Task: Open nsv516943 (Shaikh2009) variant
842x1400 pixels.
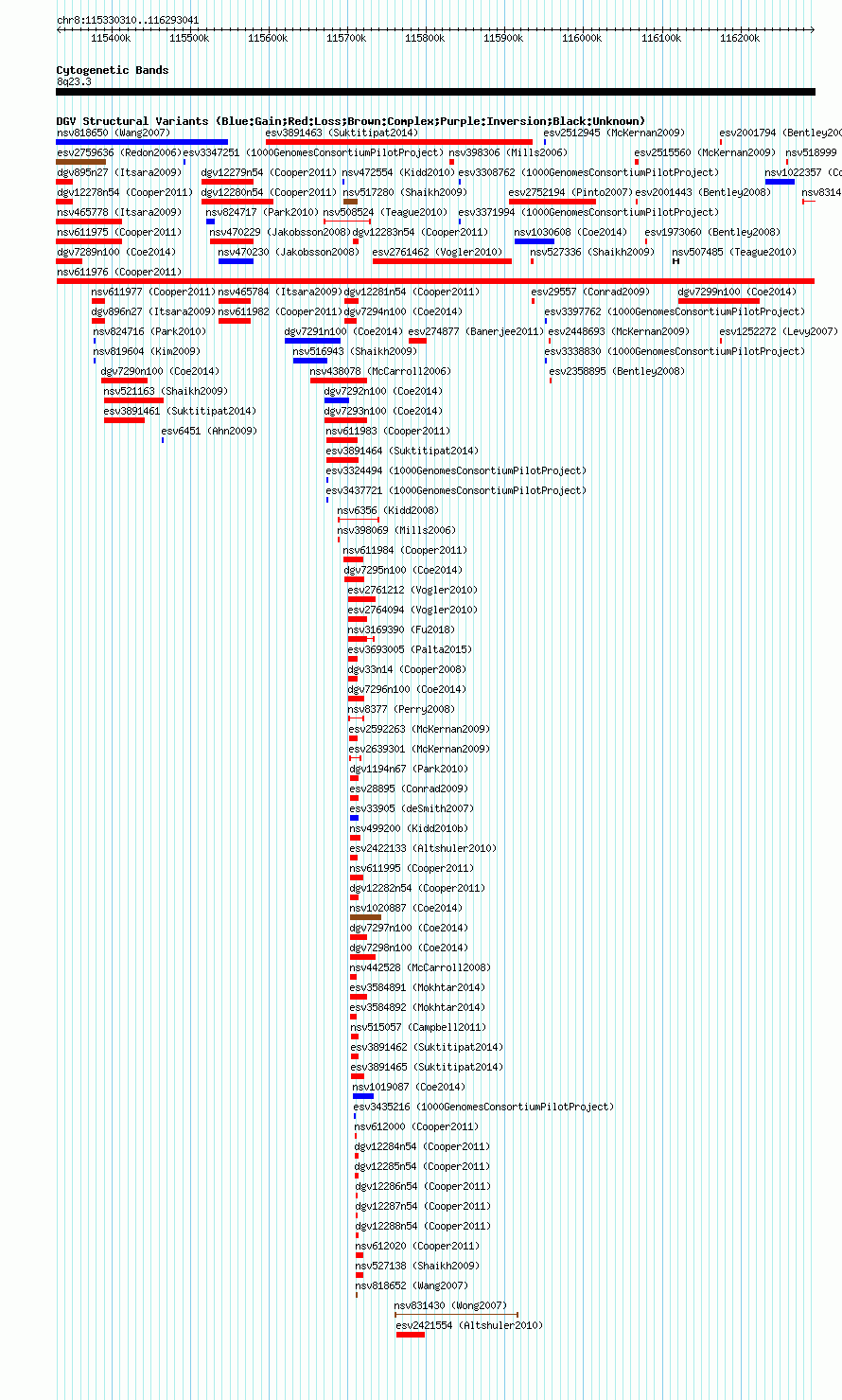Action: pos(355,351)
